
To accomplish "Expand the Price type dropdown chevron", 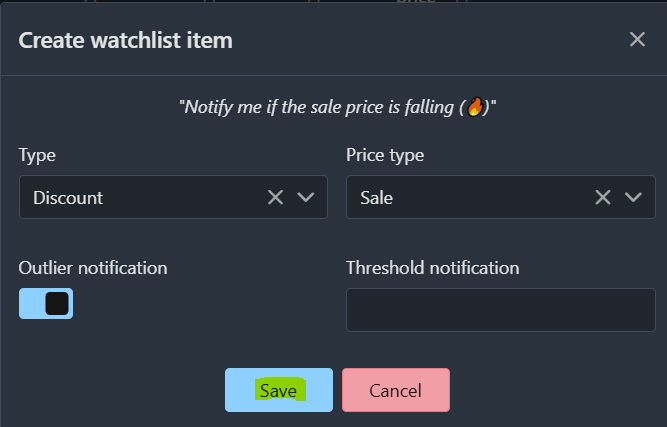I will pos(633,197).
